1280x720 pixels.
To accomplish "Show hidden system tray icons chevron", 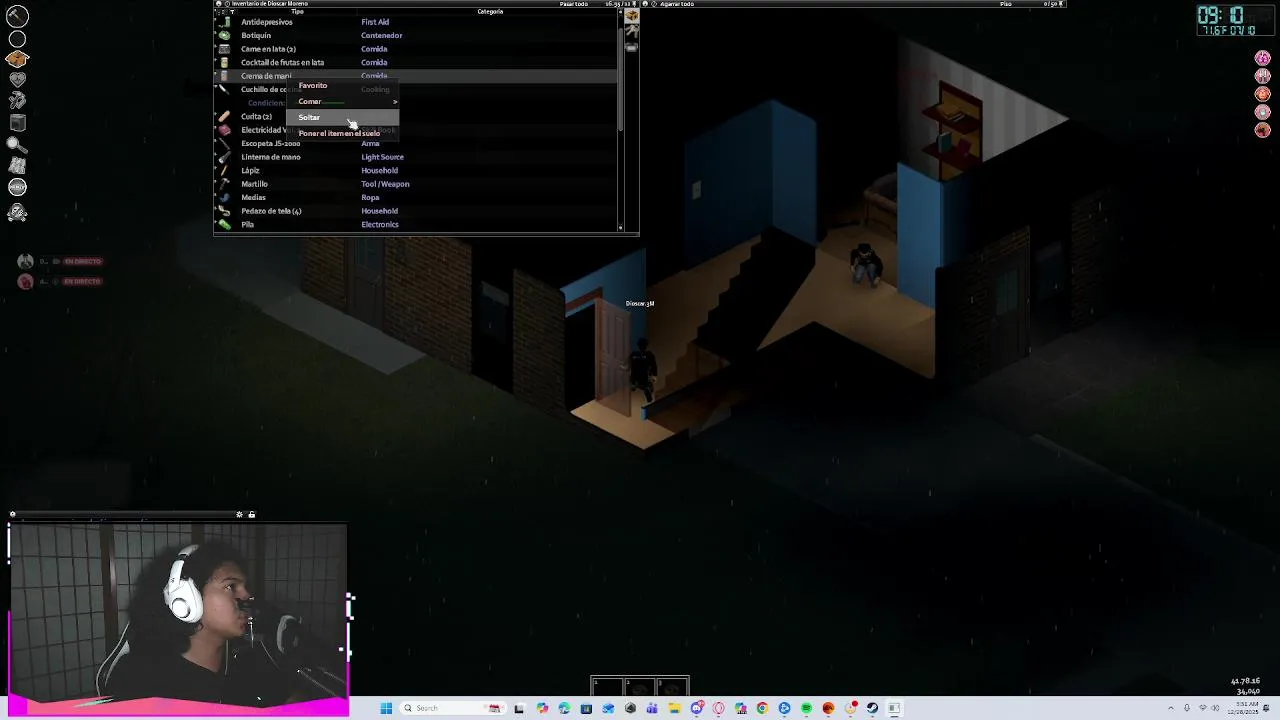I will pyautogui.click(x=1171, y=708).
